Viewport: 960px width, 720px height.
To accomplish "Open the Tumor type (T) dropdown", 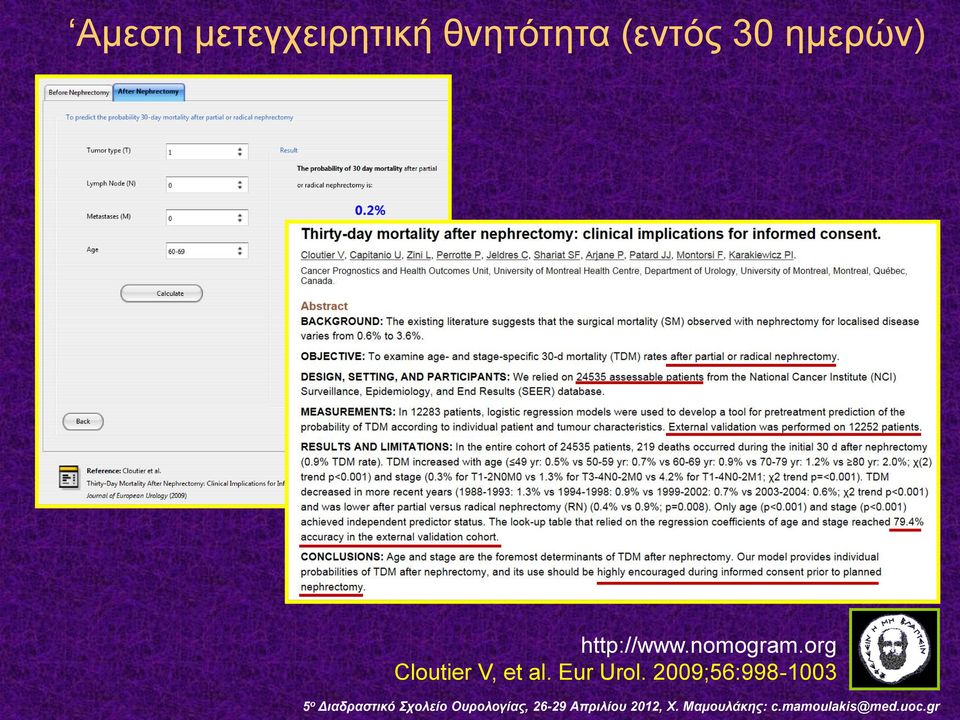I will point(206,151).
